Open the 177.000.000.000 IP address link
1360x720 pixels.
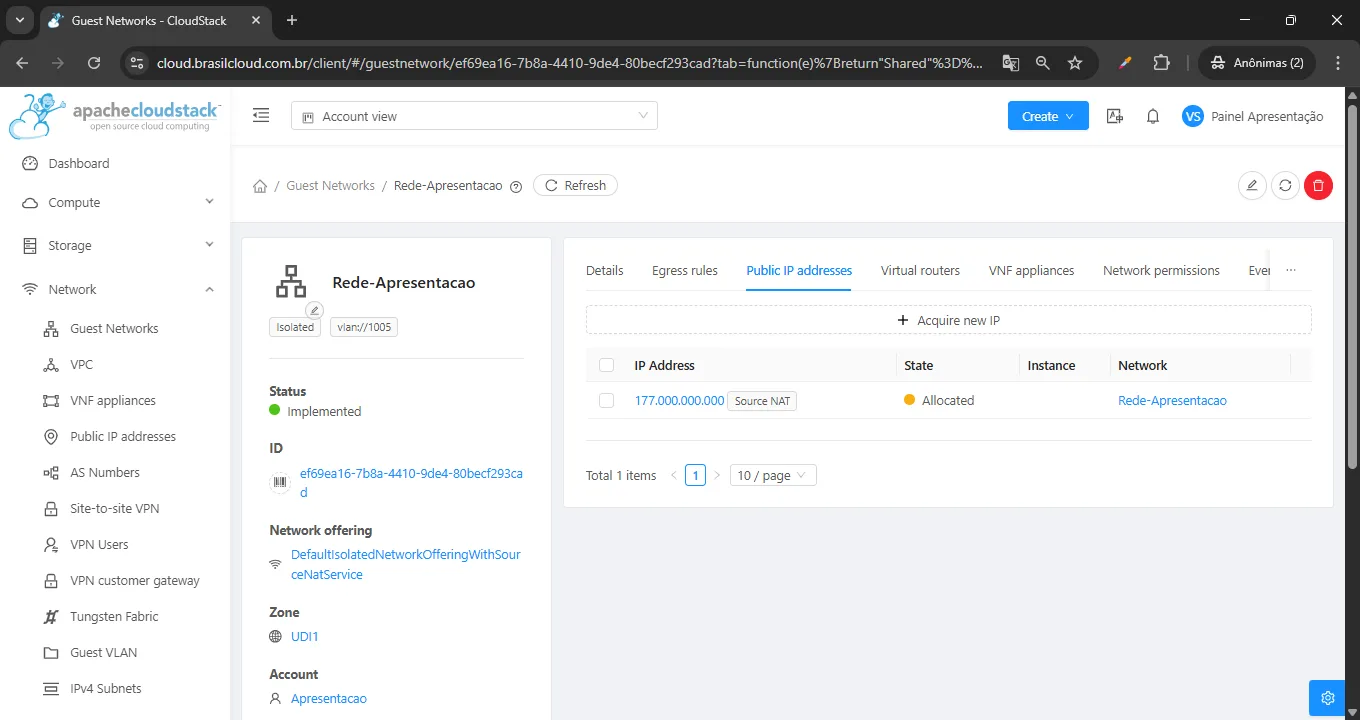pos(679,400)
